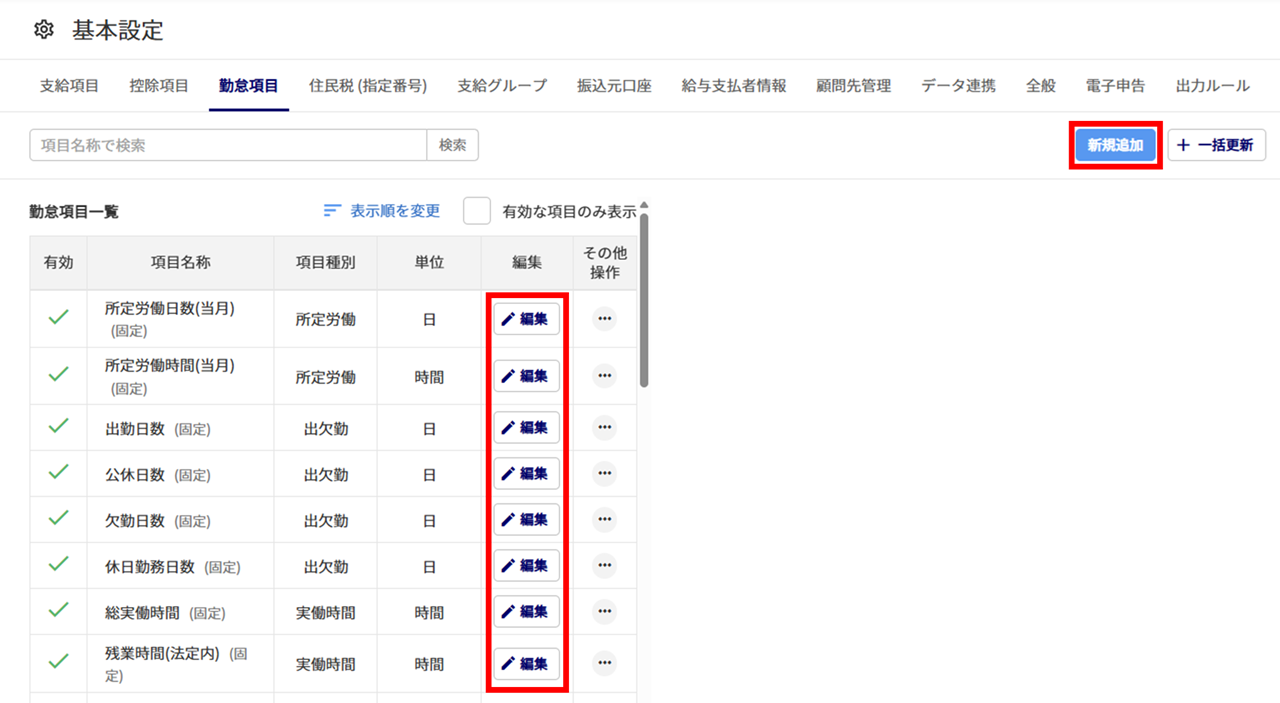The width and height of the screenshot is (1280, 703).
Task: Click the green checkmark for 所定労働時間(当月)
Action: pyautogui.click(x=59, y=376)
